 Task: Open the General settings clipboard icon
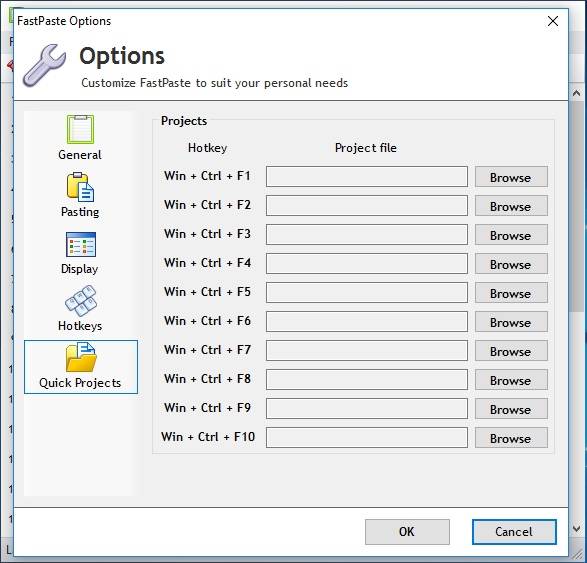click(x=80, y=129)
